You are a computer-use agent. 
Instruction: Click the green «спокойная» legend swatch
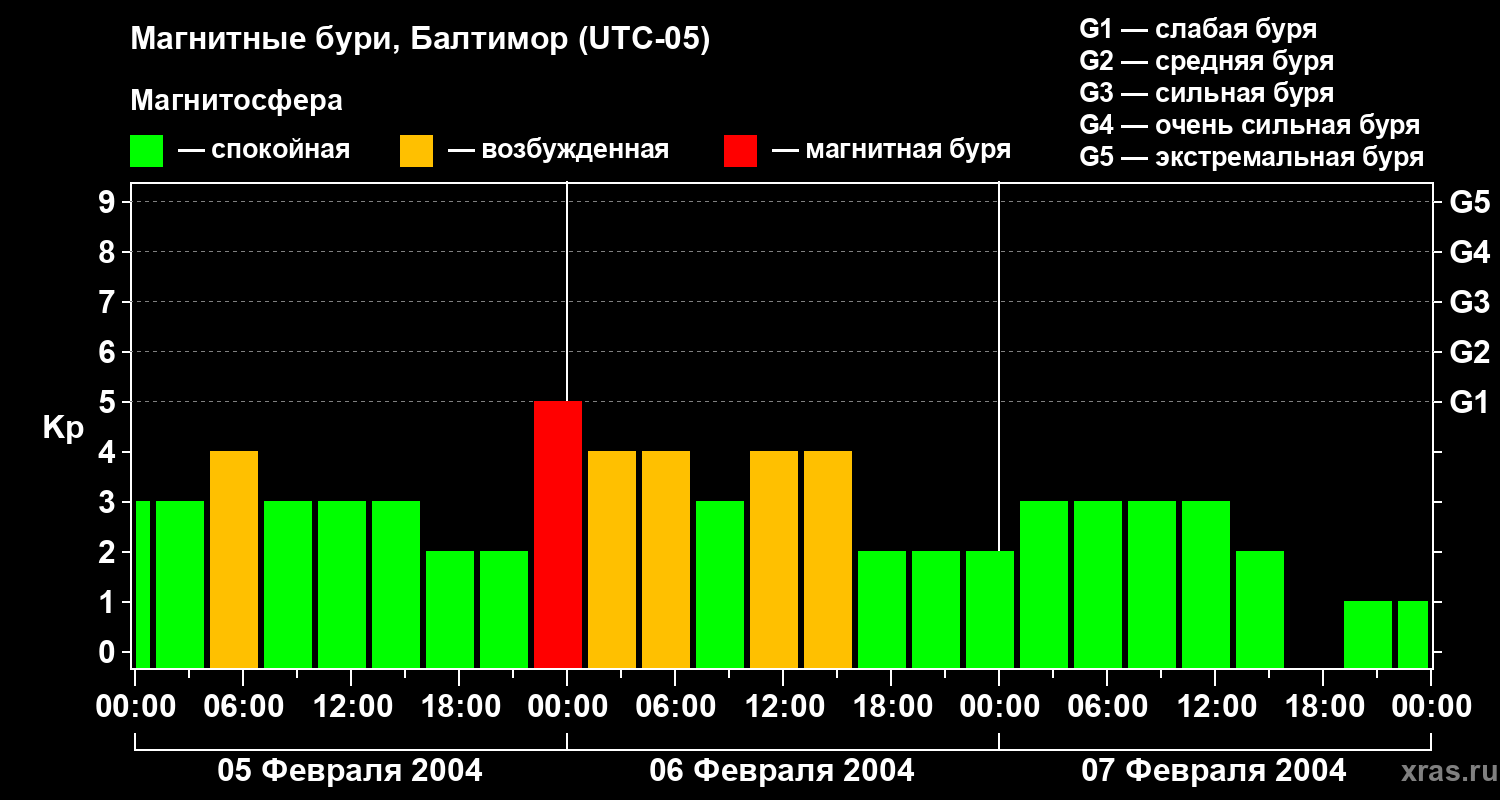(x=146, y=151)
